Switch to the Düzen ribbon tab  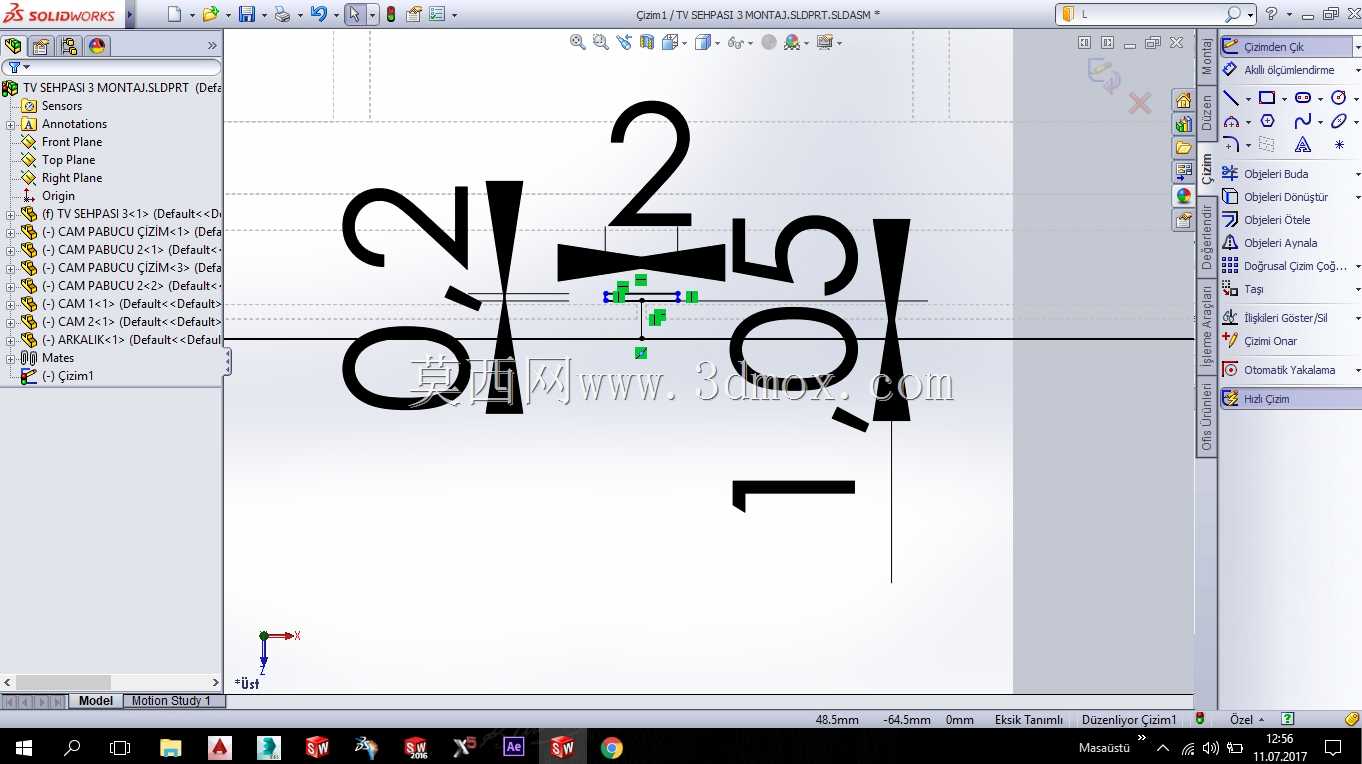point(1207,113)
